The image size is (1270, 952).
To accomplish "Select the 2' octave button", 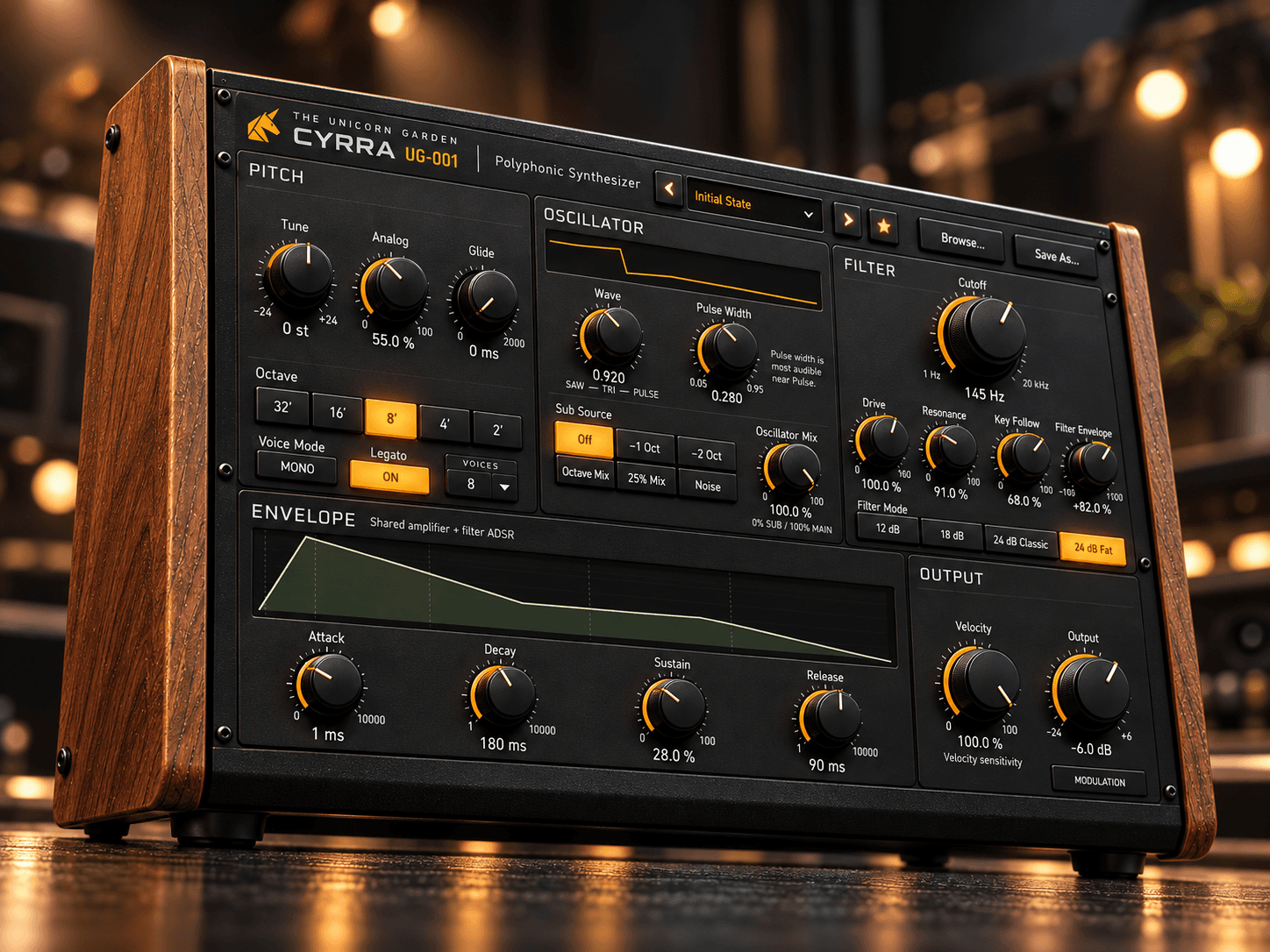I will click(497, 430).
